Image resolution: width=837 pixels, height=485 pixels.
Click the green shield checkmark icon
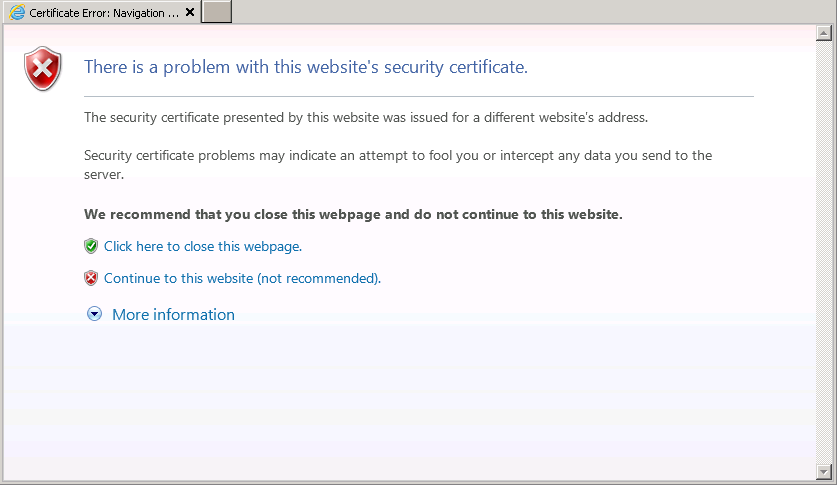(x=91, y=246)
